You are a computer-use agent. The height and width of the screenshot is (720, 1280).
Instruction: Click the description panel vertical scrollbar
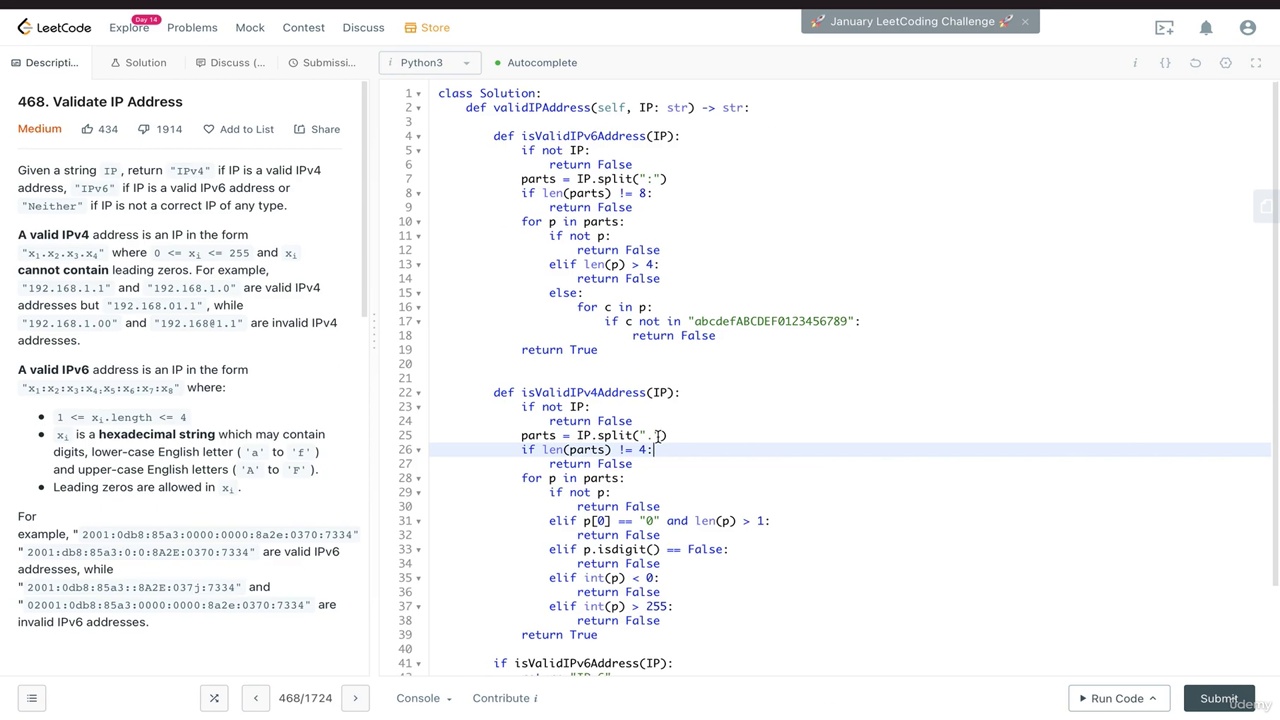tap(363, 200)
